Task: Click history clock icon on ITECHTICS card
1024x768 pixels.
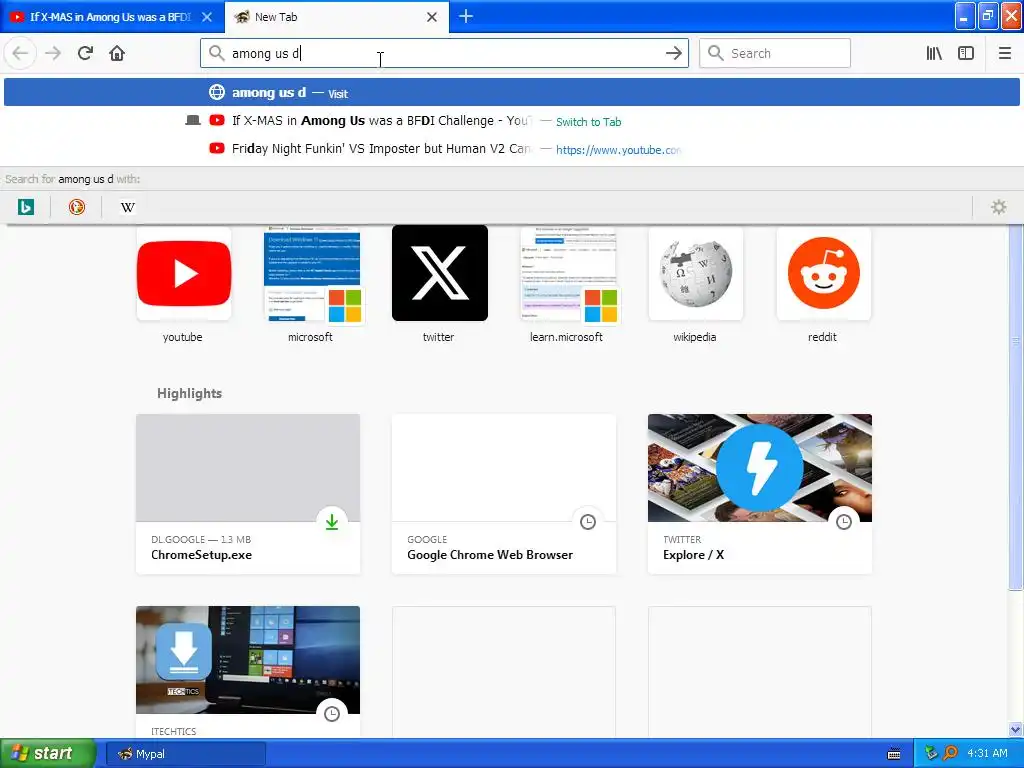Action: click(332, 713)
